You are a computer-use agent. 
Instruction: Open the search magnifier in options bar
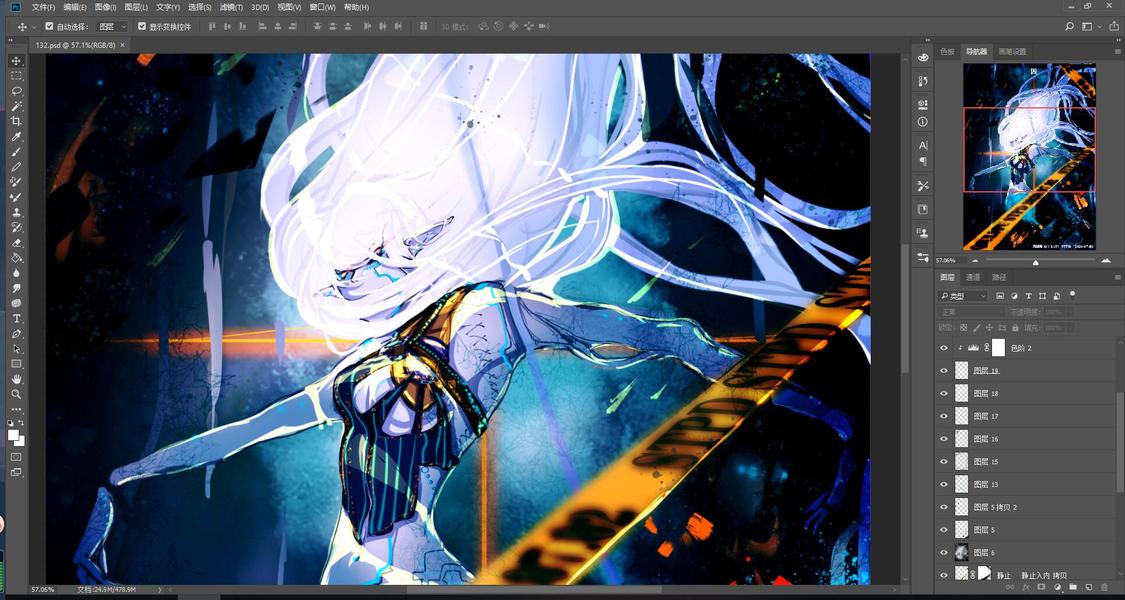(x=1069, y=27)
